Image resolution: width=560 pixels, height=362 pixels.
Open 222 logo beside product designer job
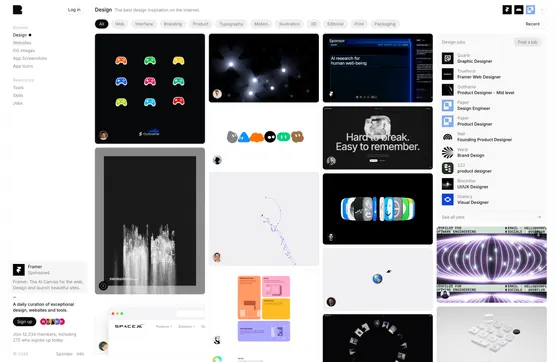tap(448, 168)
